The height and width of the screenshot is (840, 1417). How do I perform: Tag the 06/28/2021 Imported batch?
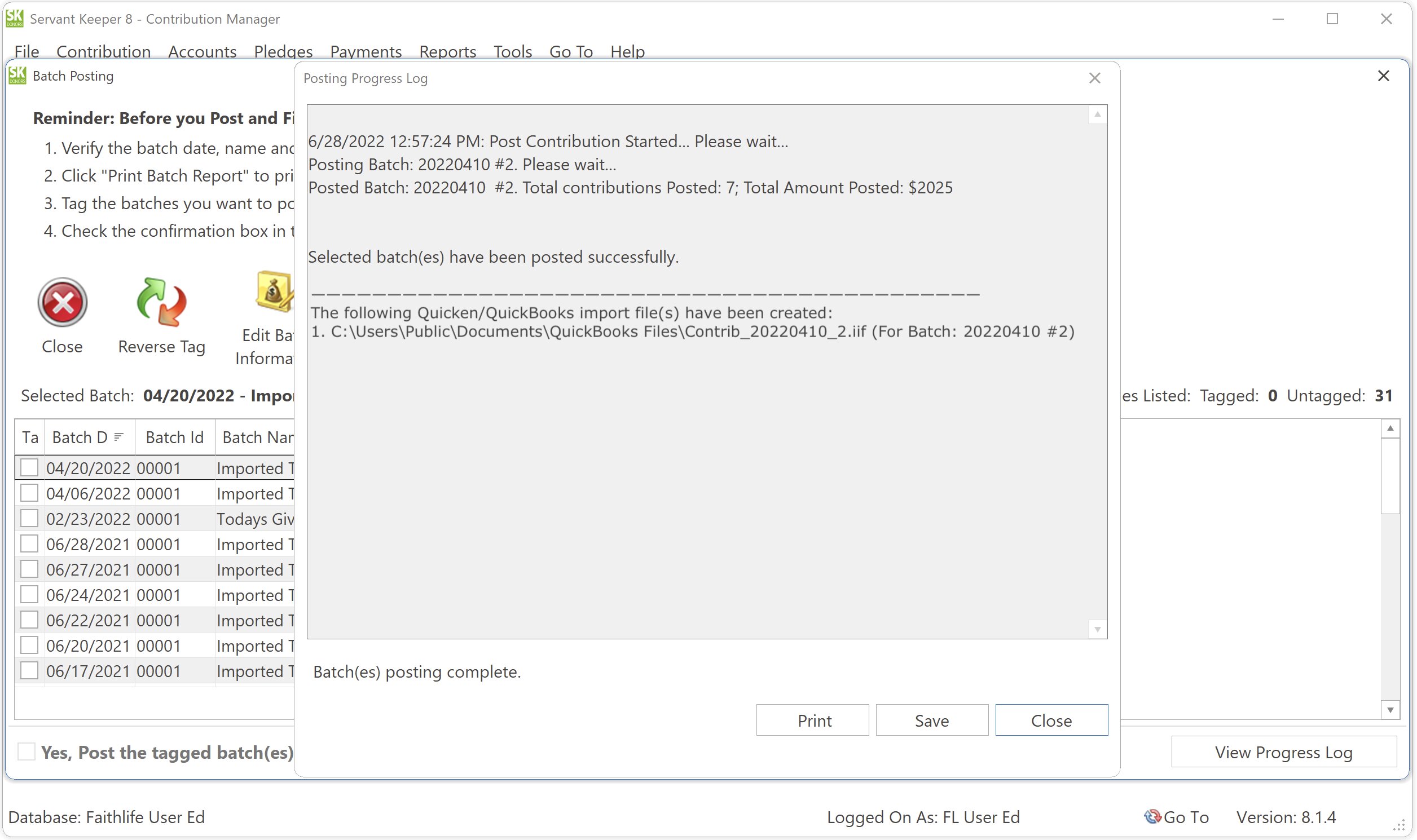(x=29, y=543)
